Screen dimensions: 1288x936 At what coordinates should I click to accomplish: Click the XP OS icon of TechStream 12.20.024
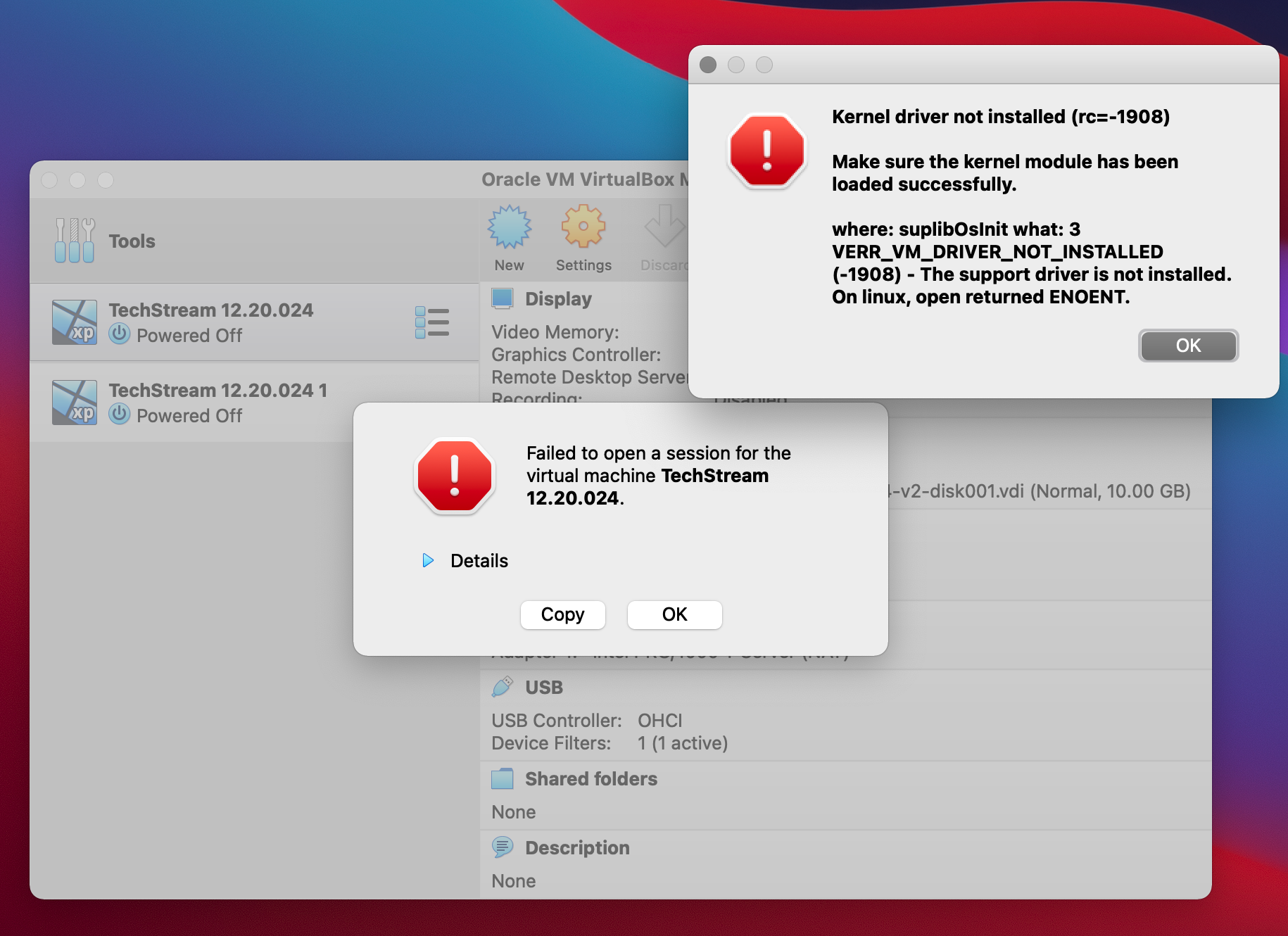click(x=75, y=322)
